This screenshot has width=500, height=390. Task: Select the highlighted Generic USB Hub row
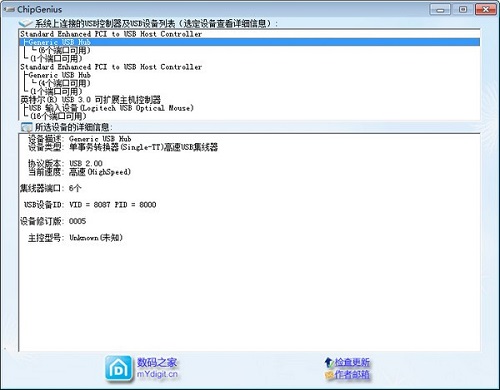click(249, 42)
